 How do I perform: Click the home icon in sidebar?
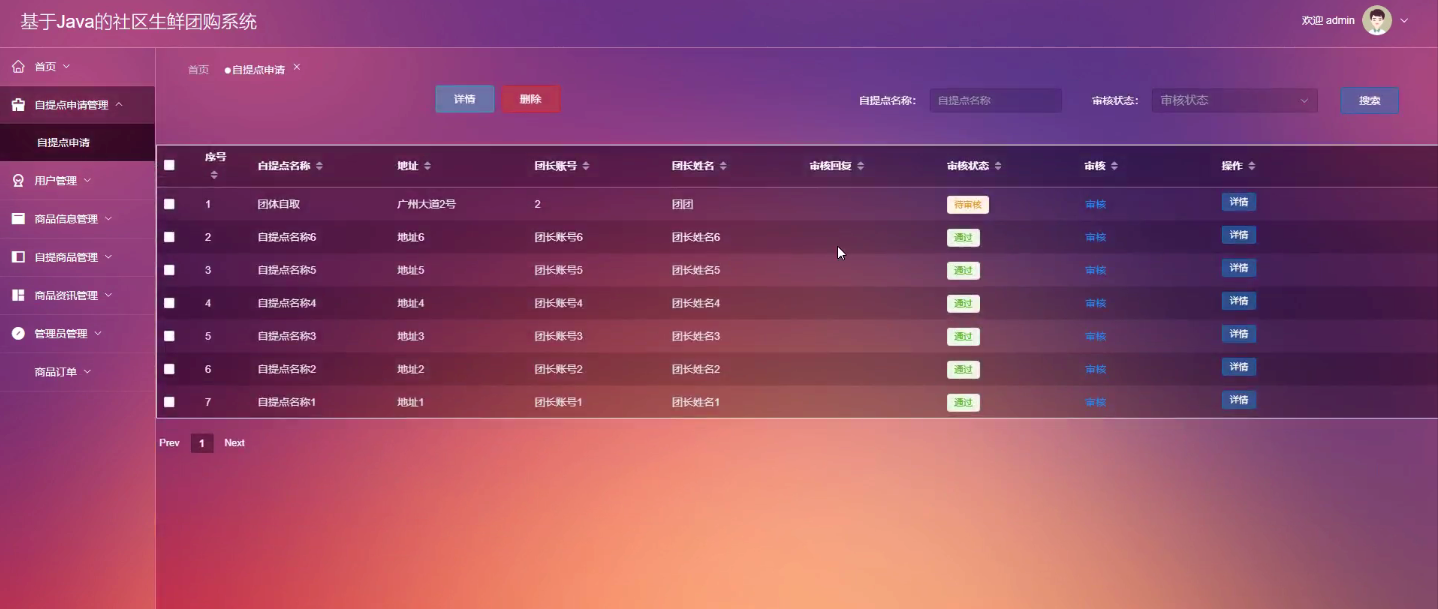click(x=18, y=66)
